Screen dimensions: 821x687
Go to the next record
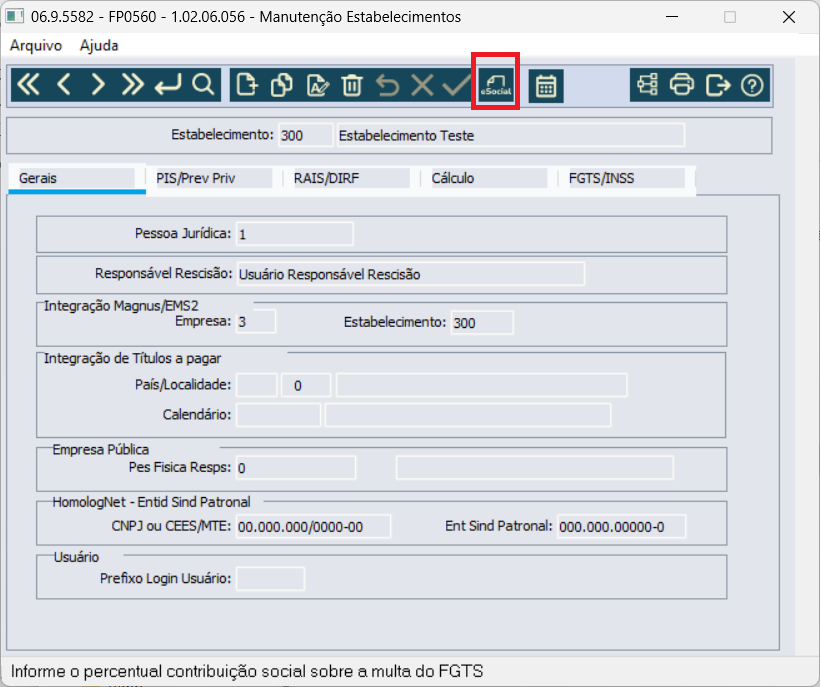[98, 84]
